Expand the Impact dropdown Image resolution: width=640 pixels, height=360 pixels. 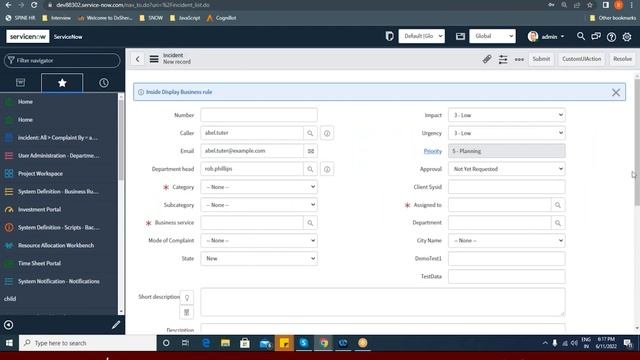pos(507,115)
